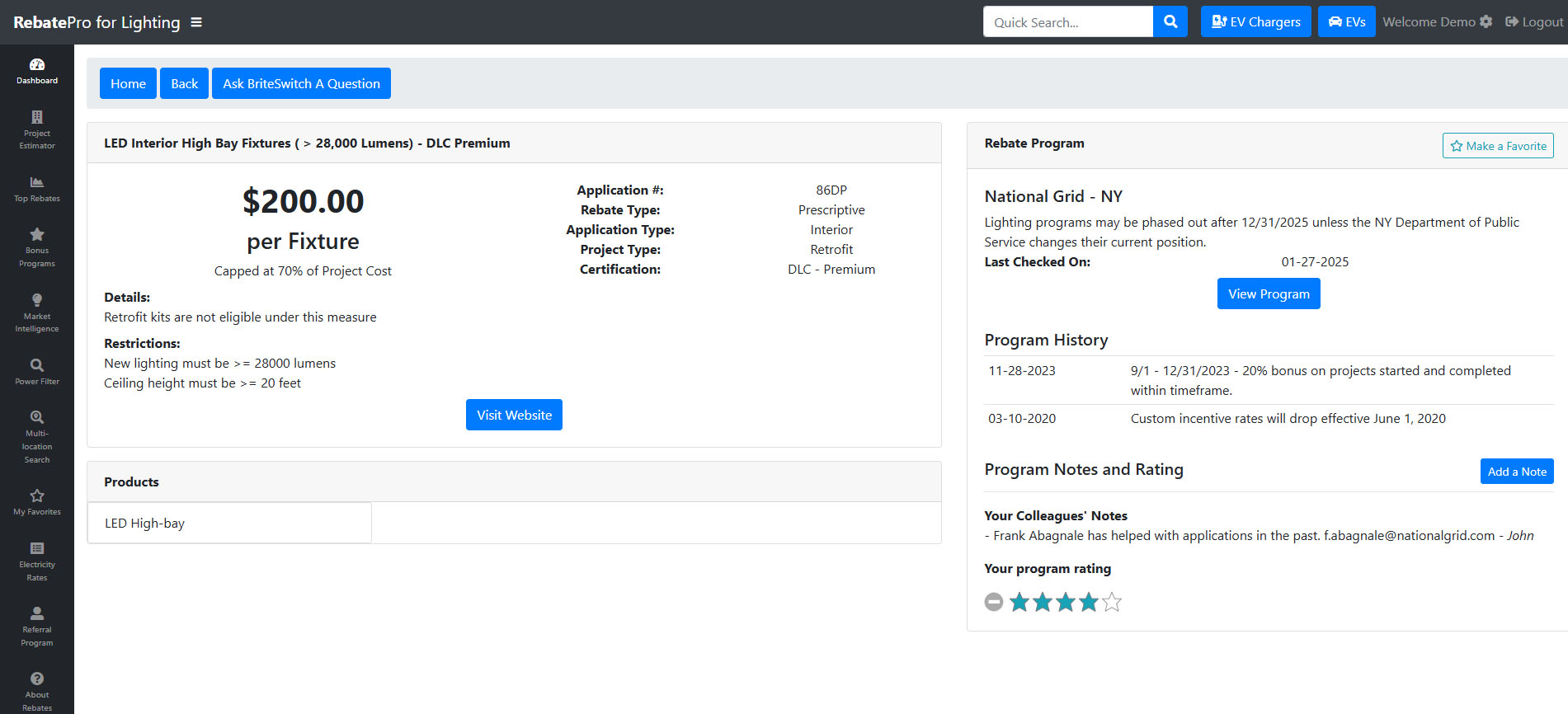Click the EVs button
Image resolution: width=1568 pixels, height=714 pixels.
click(1346, 21)
